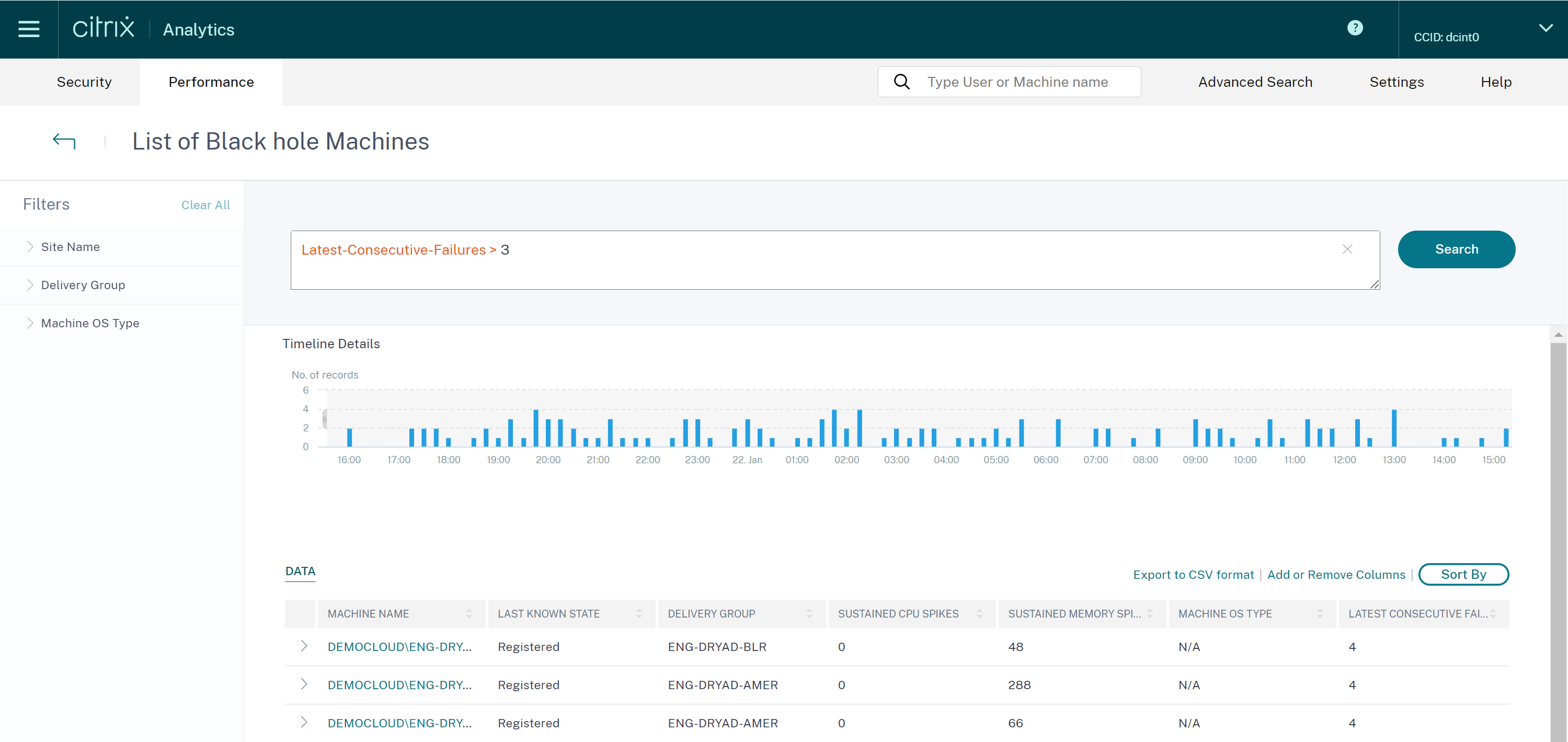
Task: Sort by Sustained CPU Spikes column arrows
Action: (979, 613)
